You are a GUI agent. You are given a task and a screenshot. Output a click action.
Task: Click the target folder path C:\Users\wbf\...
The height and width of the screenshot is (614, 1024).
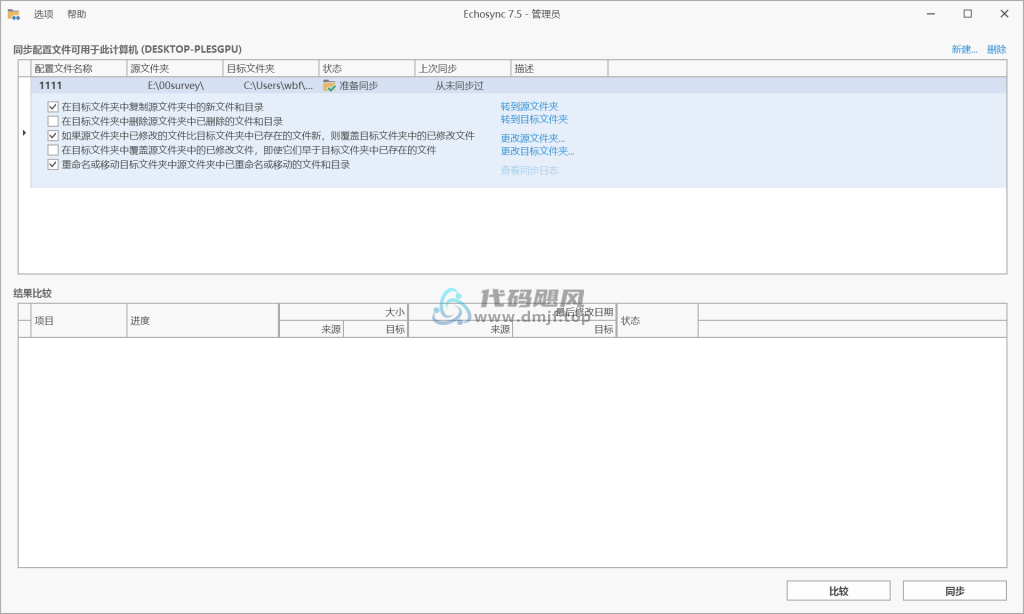tap(278, 86)
